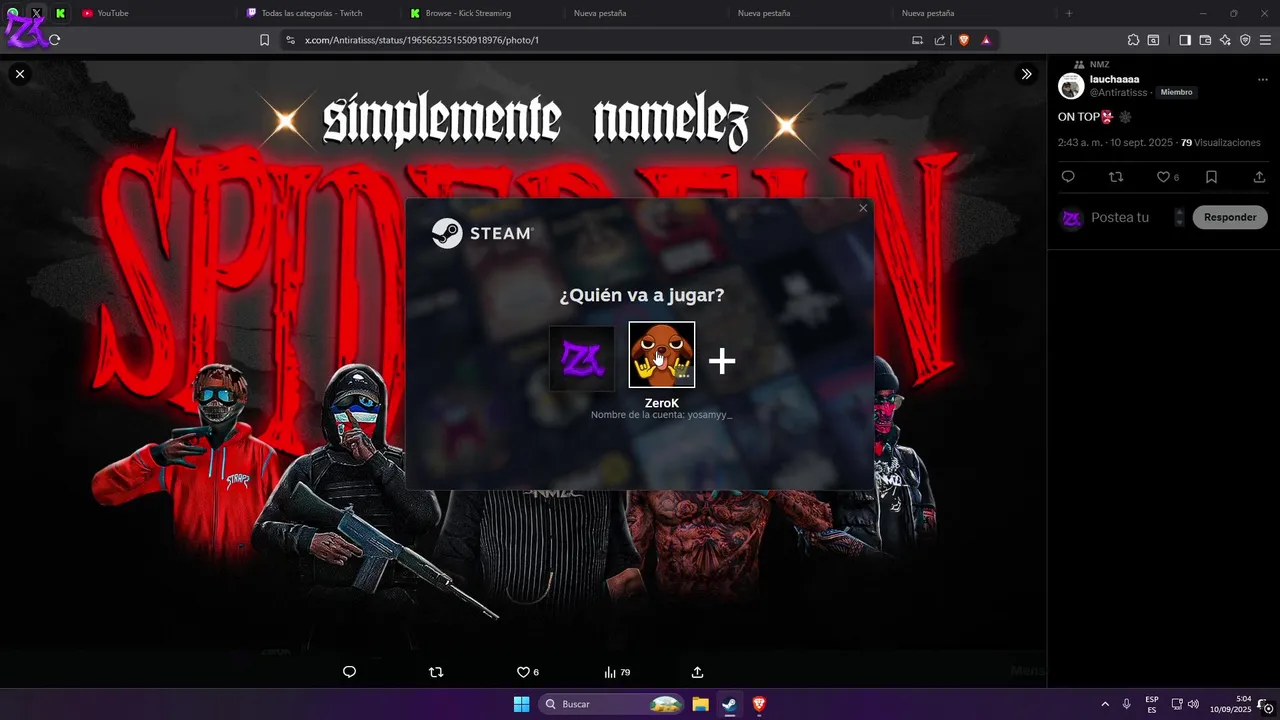Share the post via sidebar share icon
1280x720 pixels.
click(x=1259, y=177)
